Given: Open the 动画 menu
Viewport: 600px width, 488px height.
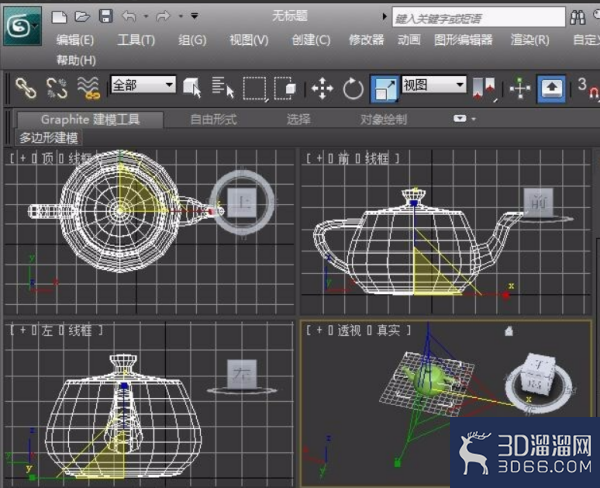Looking at the screenshot, I should 409,40.
